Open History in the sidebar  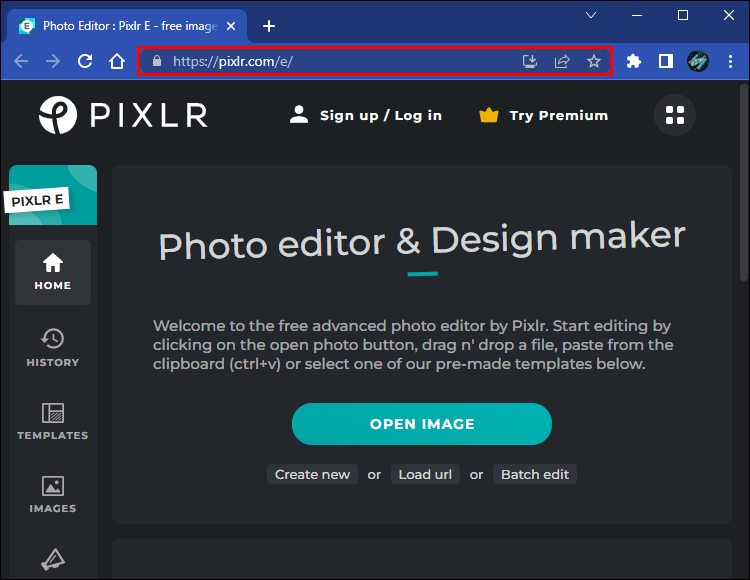point(53,347)
